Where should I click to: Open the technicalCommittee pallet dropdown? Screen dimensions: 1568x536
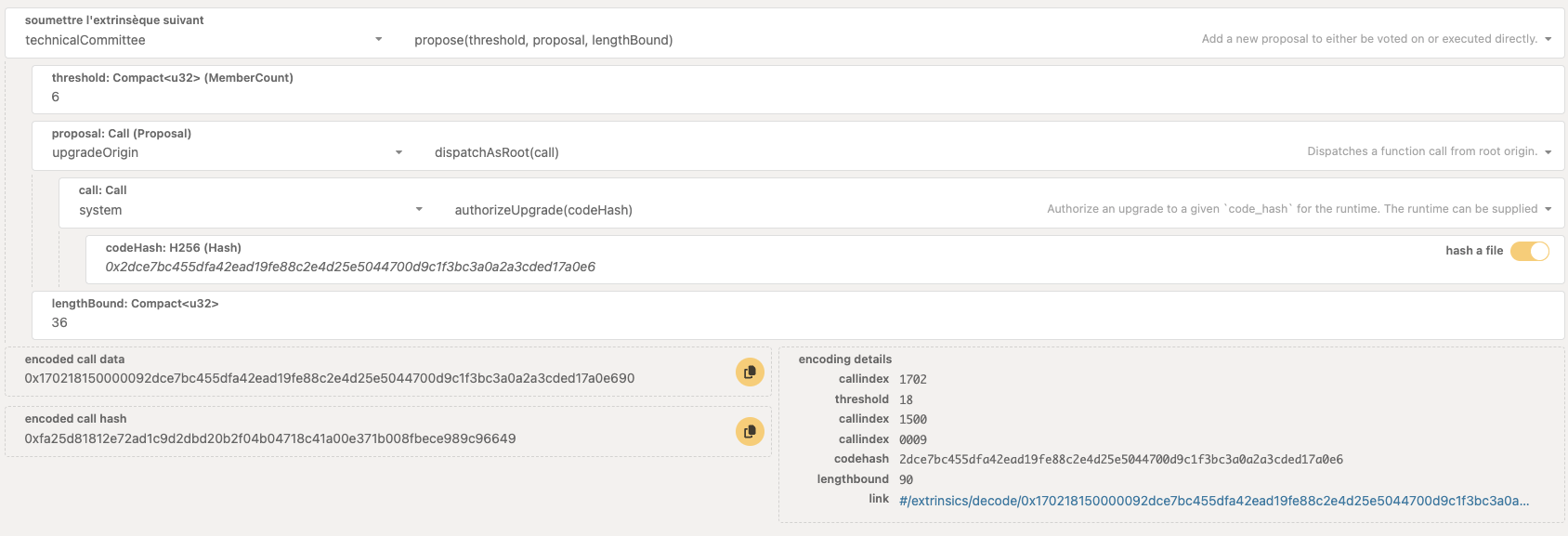203,40
